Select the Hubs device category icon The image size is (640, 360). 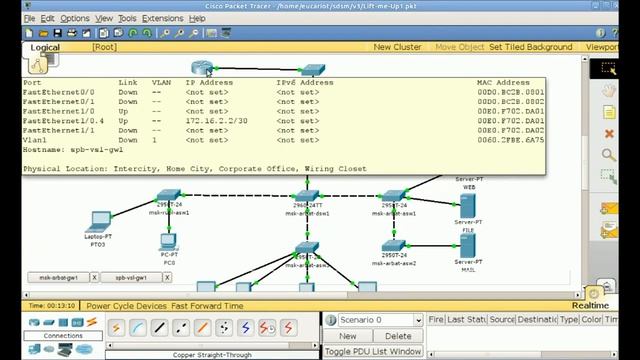coord(63,322)
